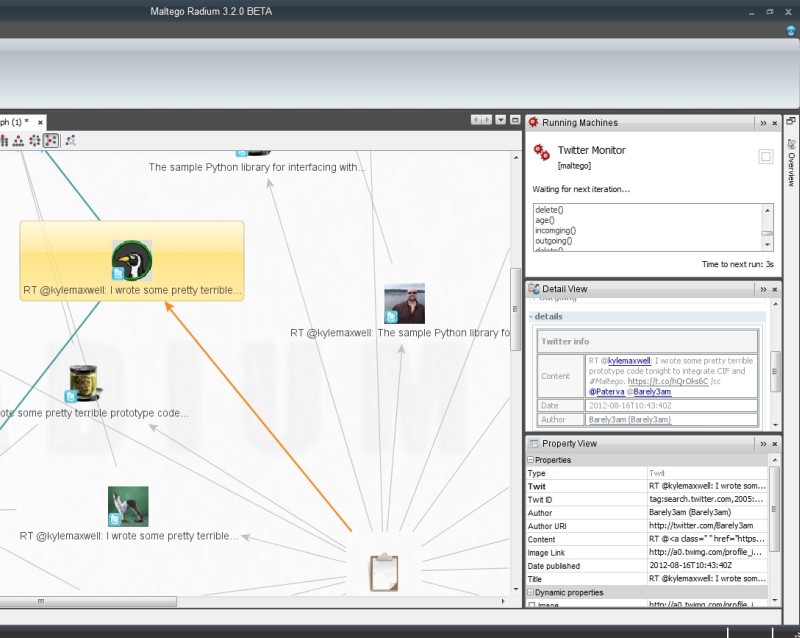
Task: Click the Property View panel icon
Action: 534,443
